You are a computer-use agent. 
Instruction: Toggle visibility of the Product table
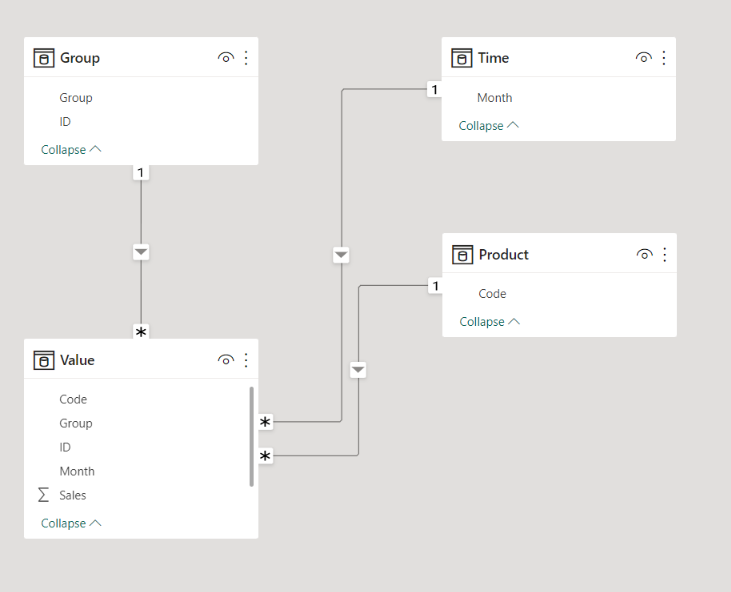tap(645, 255)
